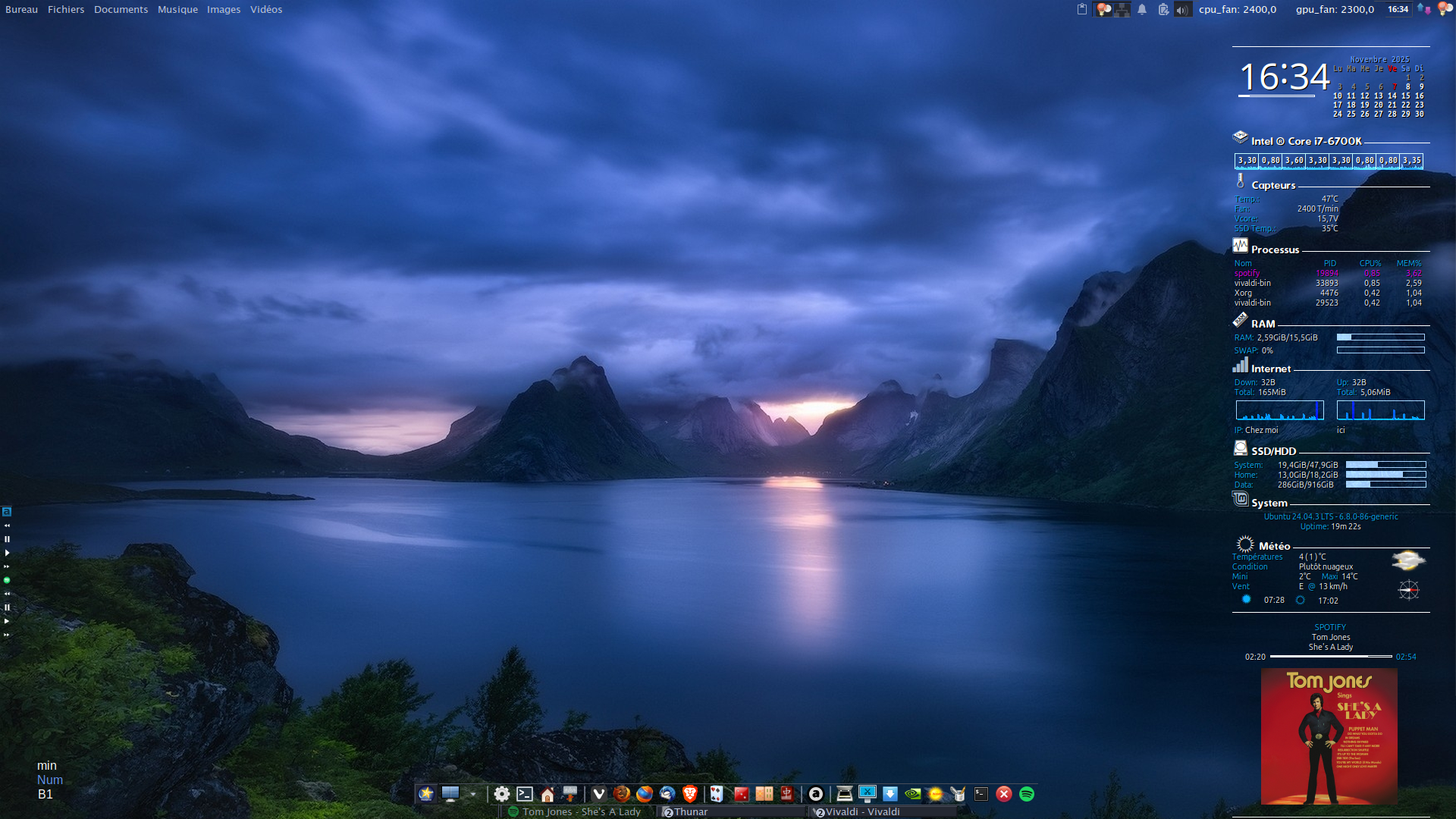1456x819 pixels.
Task: Open the home folder icon in the dock
Action: [x=548, y=794]
